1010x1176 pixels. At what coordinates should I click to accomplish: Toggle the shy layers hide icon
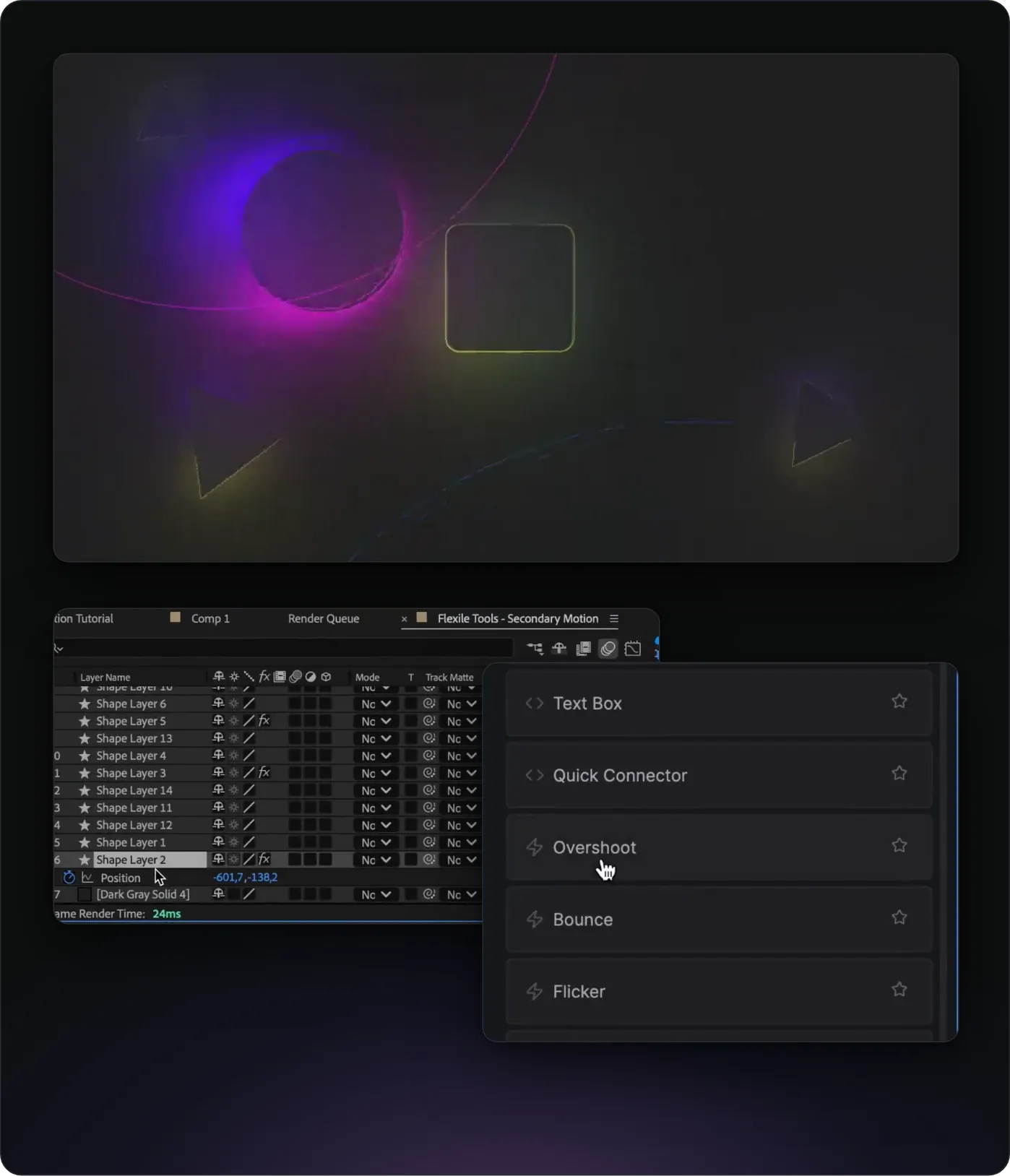[x=559, y=649]
